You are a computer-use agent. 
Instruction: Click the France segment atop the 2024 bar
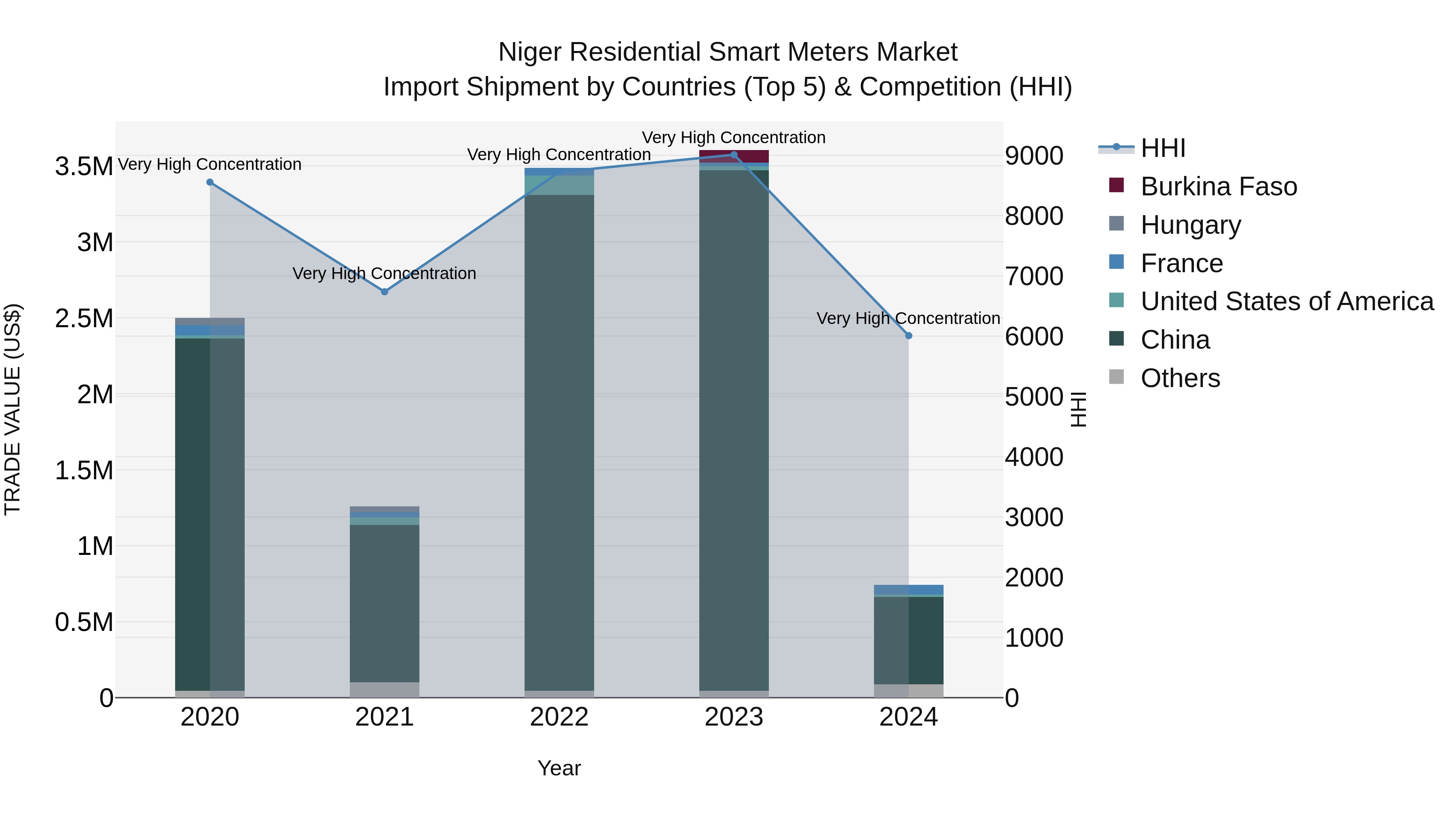[908, 590]
